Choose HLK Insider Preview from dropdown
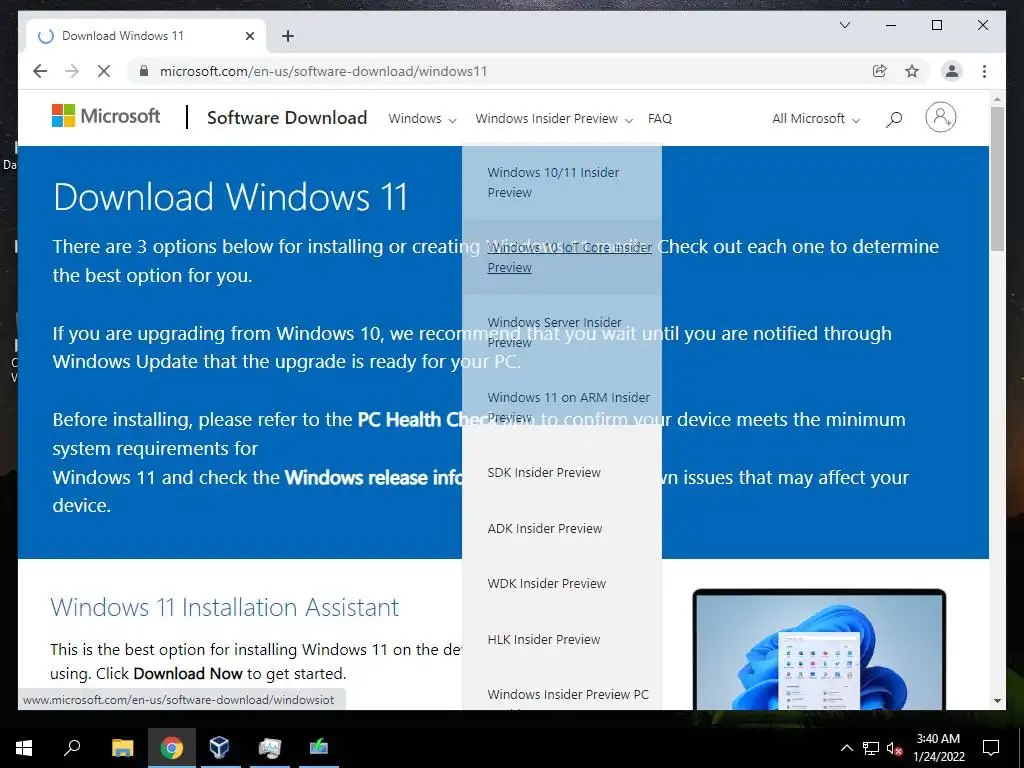Image resolution: width=1024 pixels, height=768 pixels. (562, 639)
